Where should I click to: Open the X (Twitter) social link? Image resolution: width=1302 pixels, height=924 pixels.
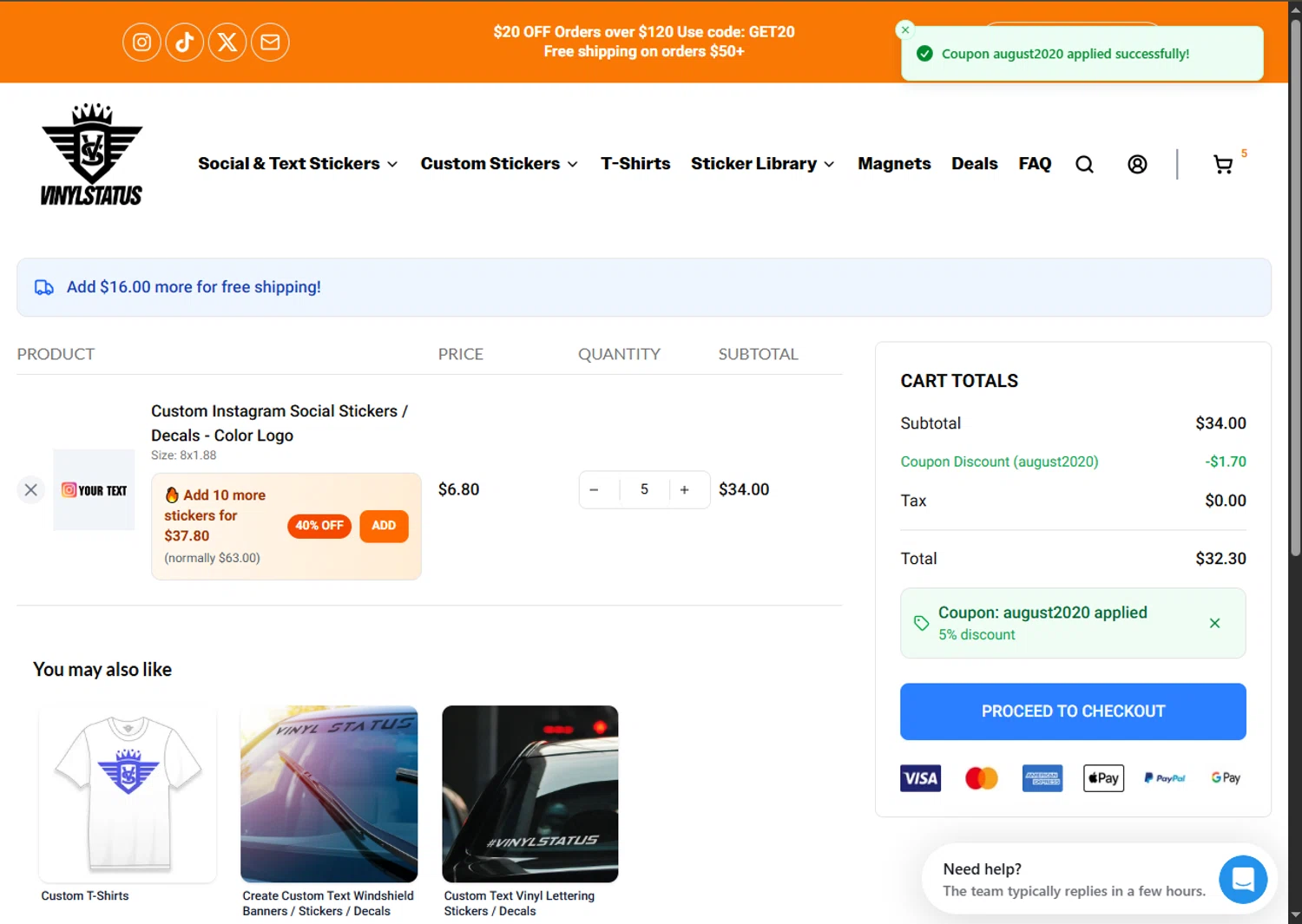(x=227, y=42)
